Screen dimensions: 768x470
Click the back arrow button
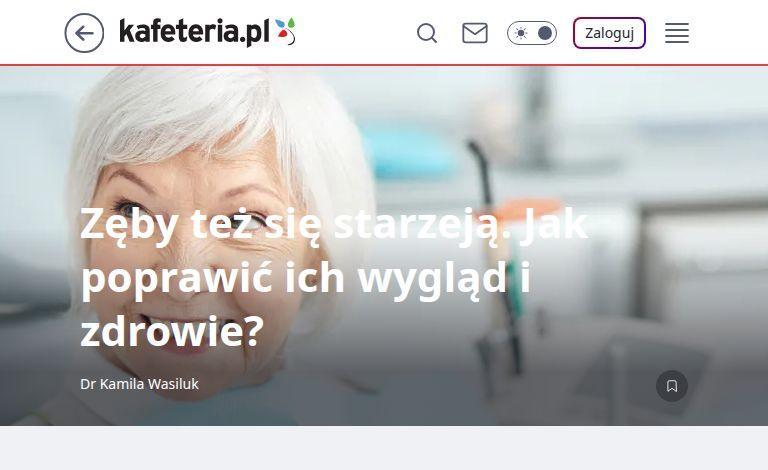[84, 33]
